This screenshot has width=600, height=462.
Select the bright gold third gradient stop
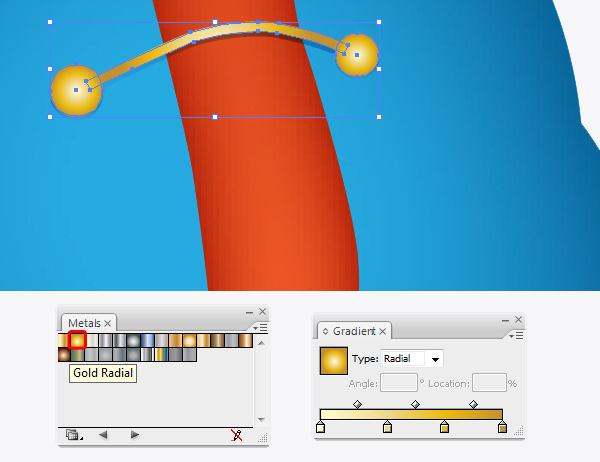click(444, 427)
